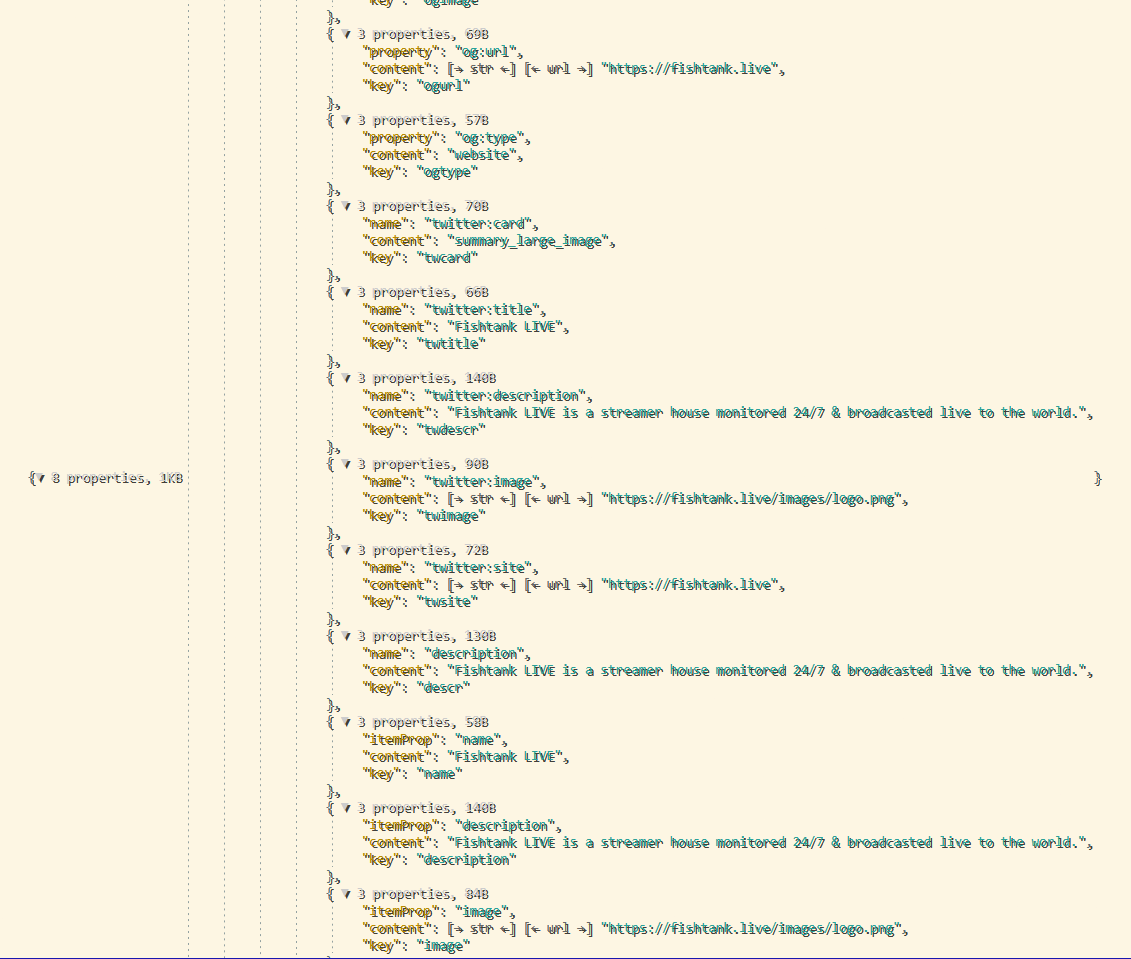Select the "twtitle" key value
The height and width of the screenshot is (959, 1131).
pyautogui.click(x=451, y=344)
